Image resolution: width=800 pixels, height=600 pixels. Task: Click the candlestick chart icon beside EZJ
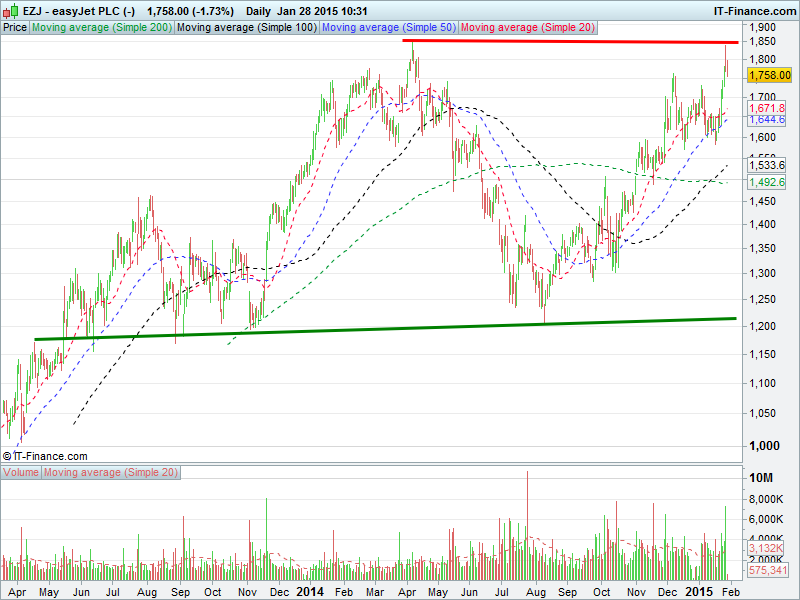(x=10, y=9)
